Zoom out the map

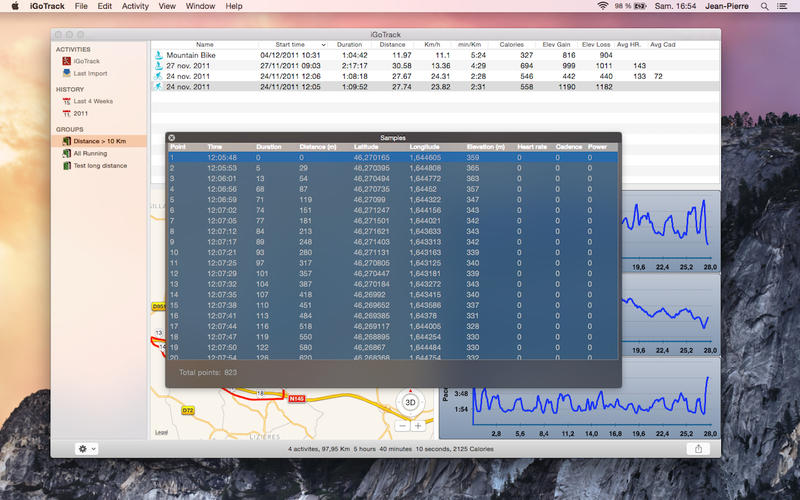tap(403, 426)
